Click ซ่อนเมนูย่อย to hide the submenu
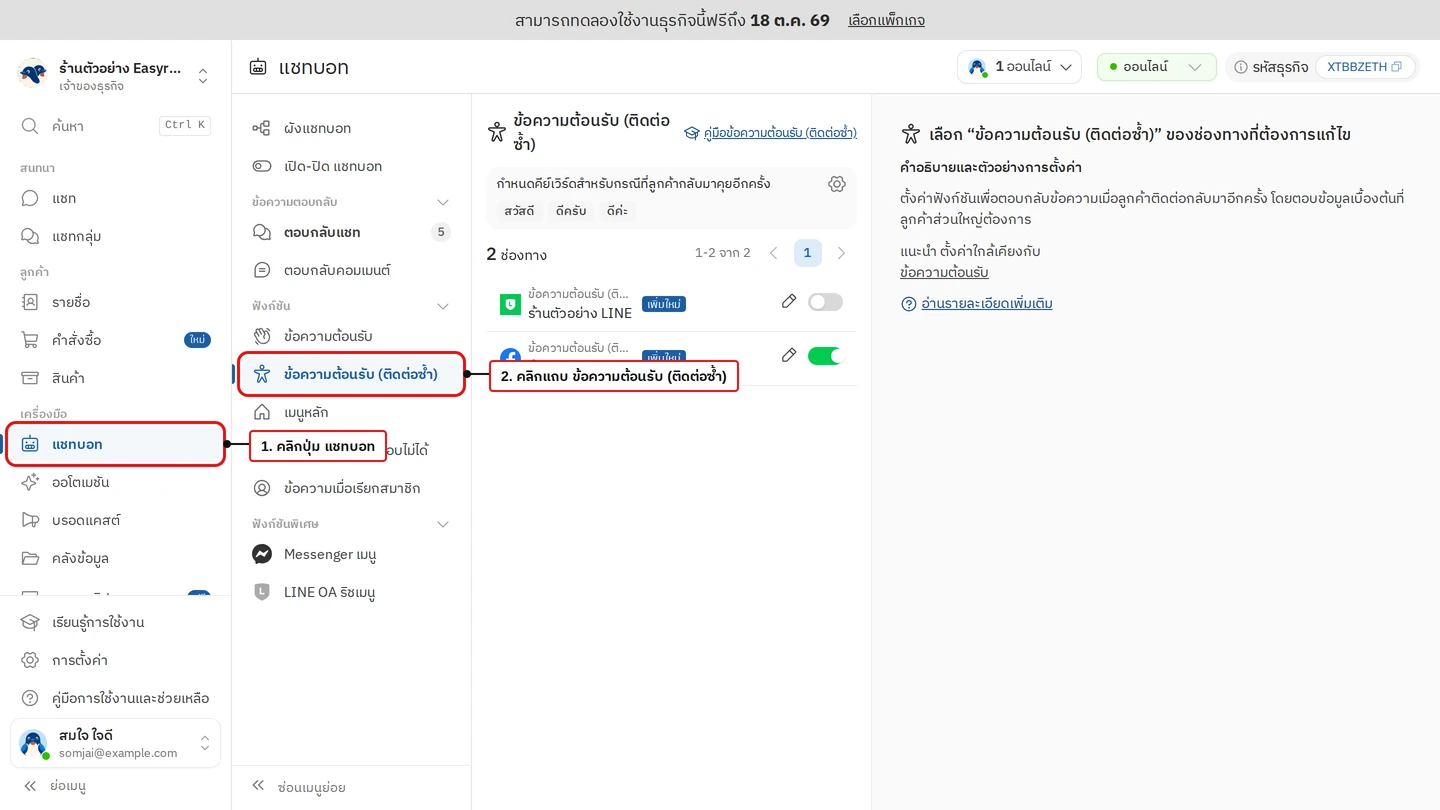This screenshot has height=810, width=1440. click(299, 787)
